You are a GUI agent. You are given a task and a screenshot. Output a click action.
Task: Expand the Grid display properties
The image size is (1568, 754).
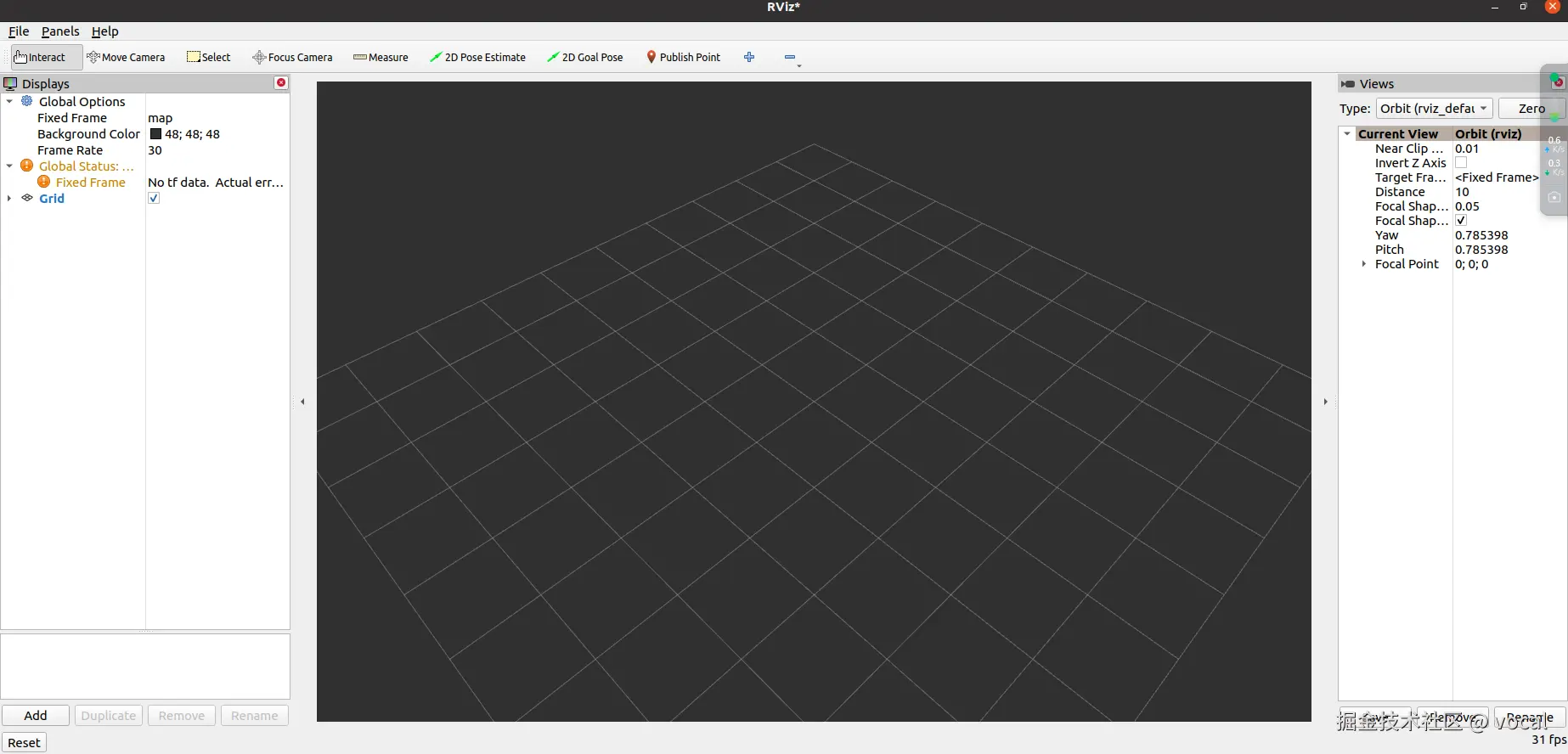click(9, 198)
